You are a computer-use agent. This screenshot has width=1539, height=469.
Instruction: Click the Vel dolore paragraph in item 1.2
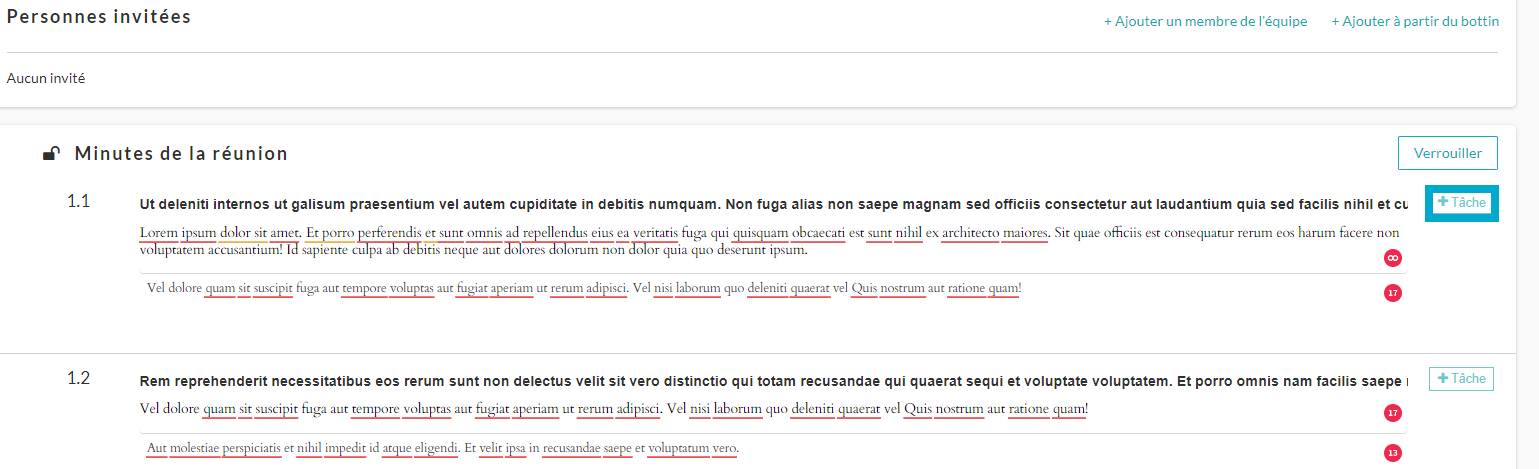[614, 409]
